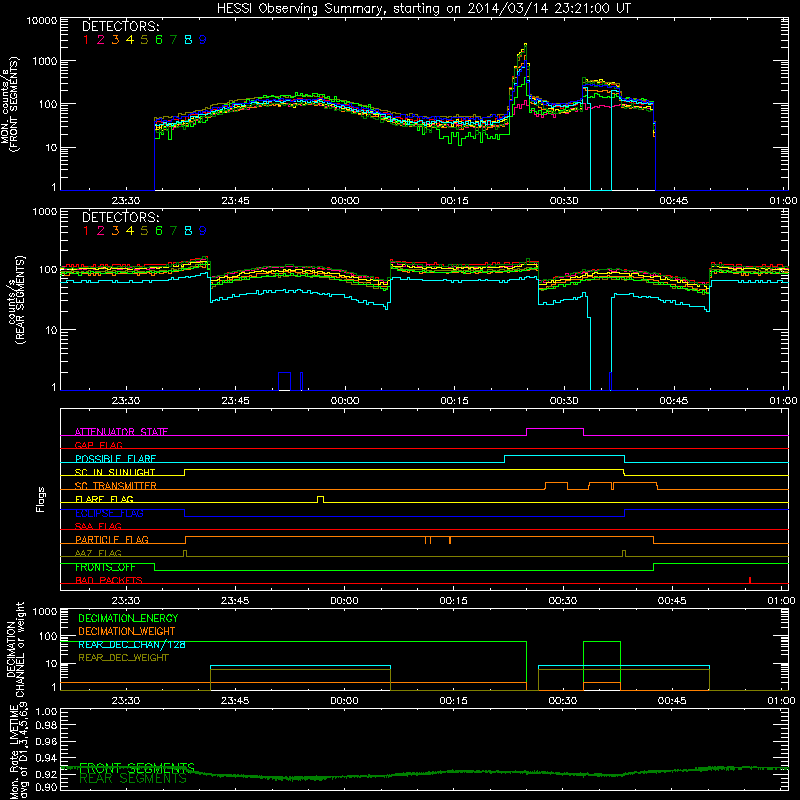Click the HESSI Observing Summary title
The width and height of the screenshot is (800, 800).
pyautogui.click(x=423, y=8)
